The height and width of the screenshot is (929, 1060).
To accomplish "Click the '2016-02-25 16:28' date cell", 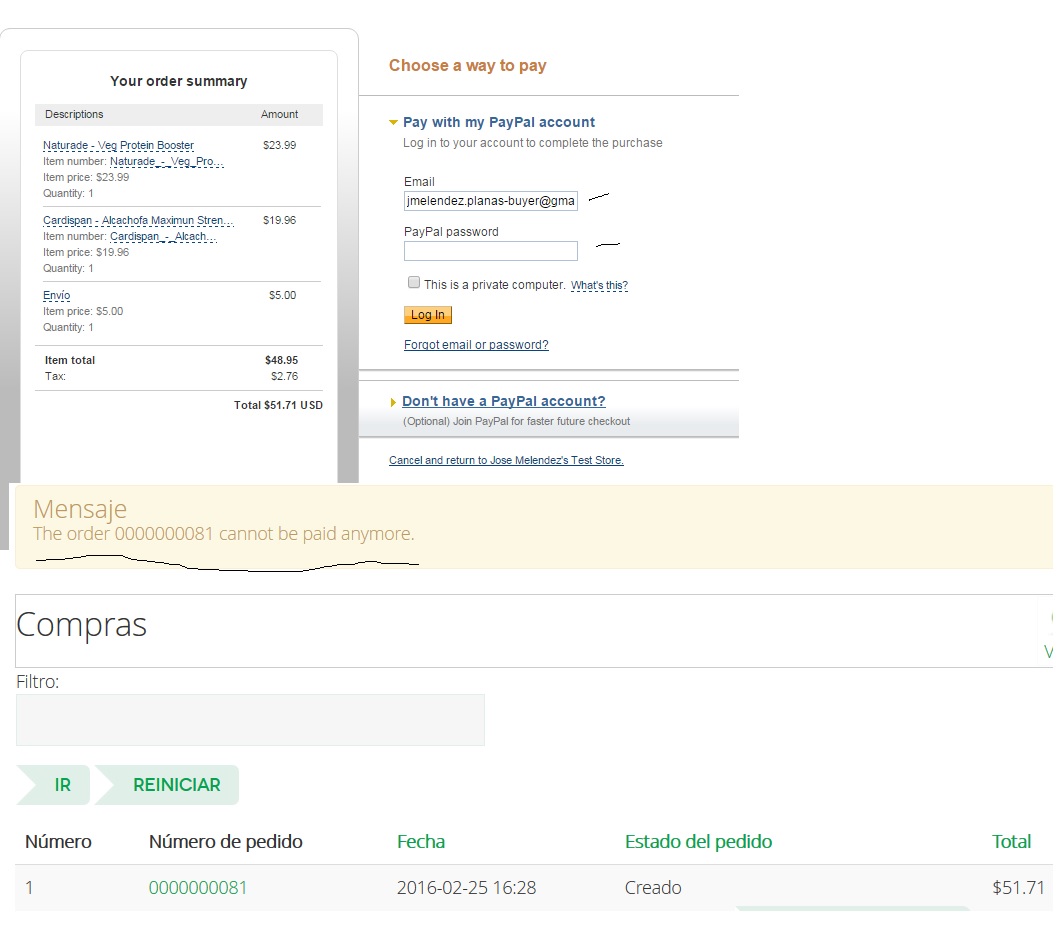I will coord(466,887).
